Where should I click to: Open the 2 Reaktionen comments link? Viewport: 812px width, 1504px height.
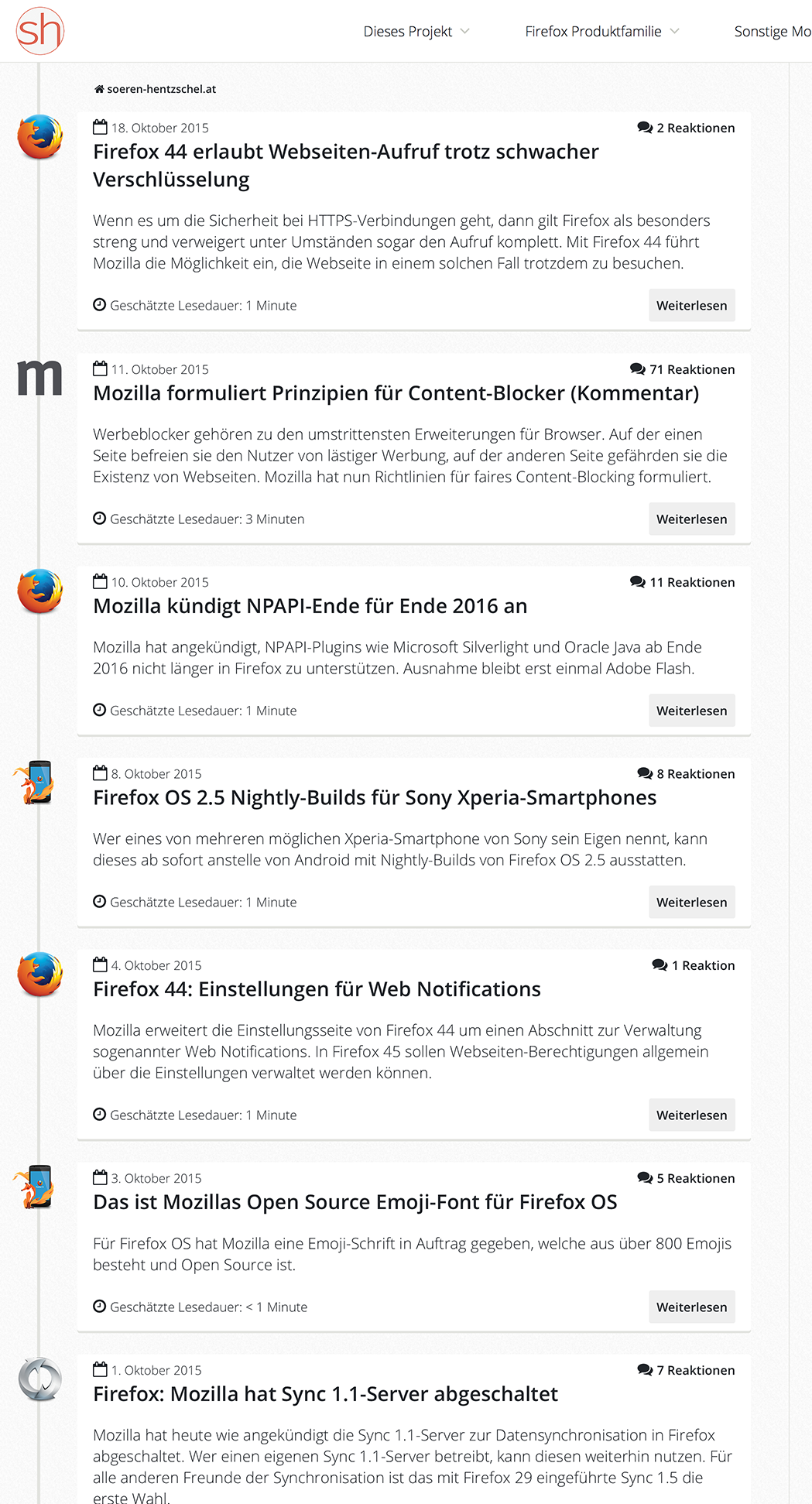[687, 128]
